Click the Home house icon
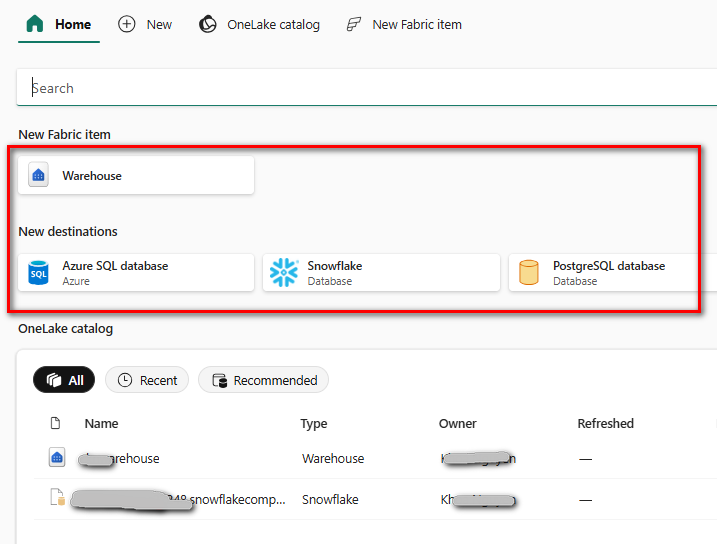717x544 pixels. pos(35,24)
